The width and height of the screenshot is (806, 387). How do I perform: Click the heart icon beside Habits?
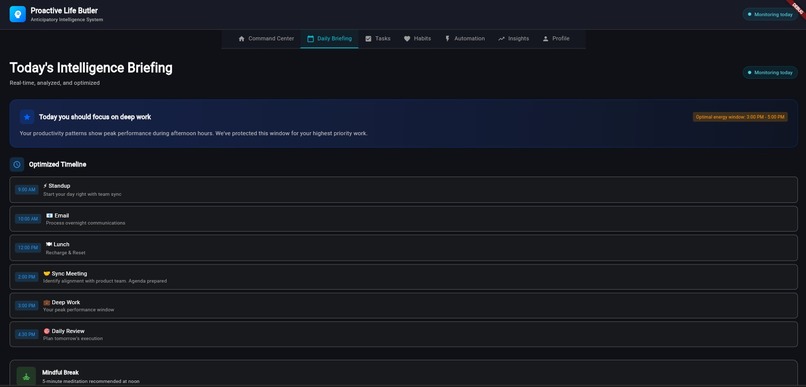point(407,39)
